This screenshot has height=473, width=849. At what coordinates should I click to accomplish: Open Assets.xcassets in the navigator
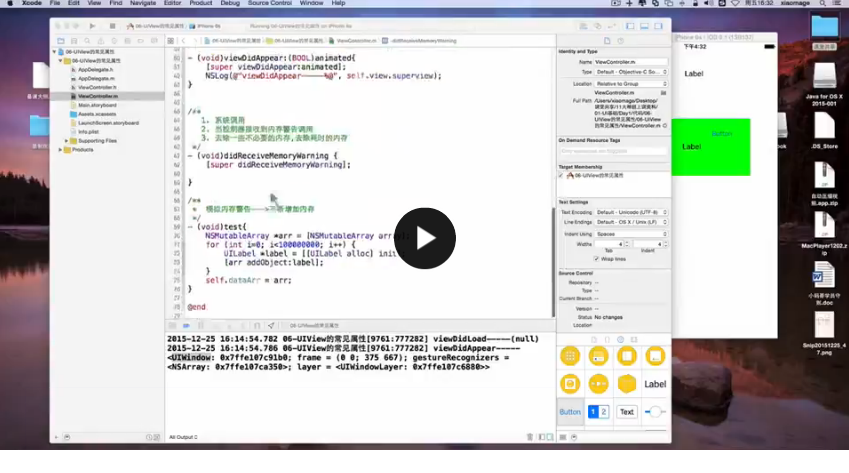click(x=97, y=114)
